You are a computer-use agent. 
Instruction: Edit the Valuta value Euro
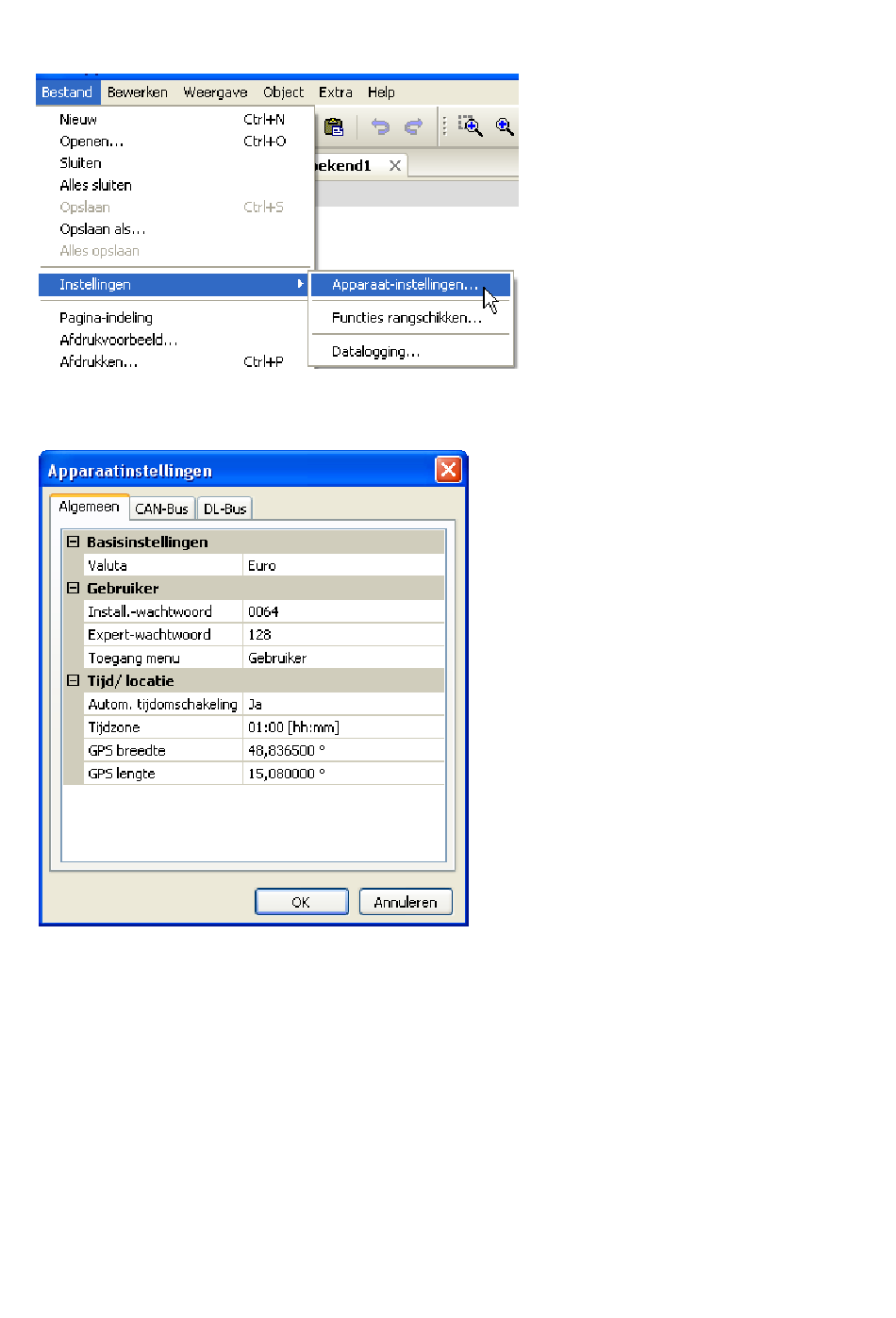click(343, 565)
